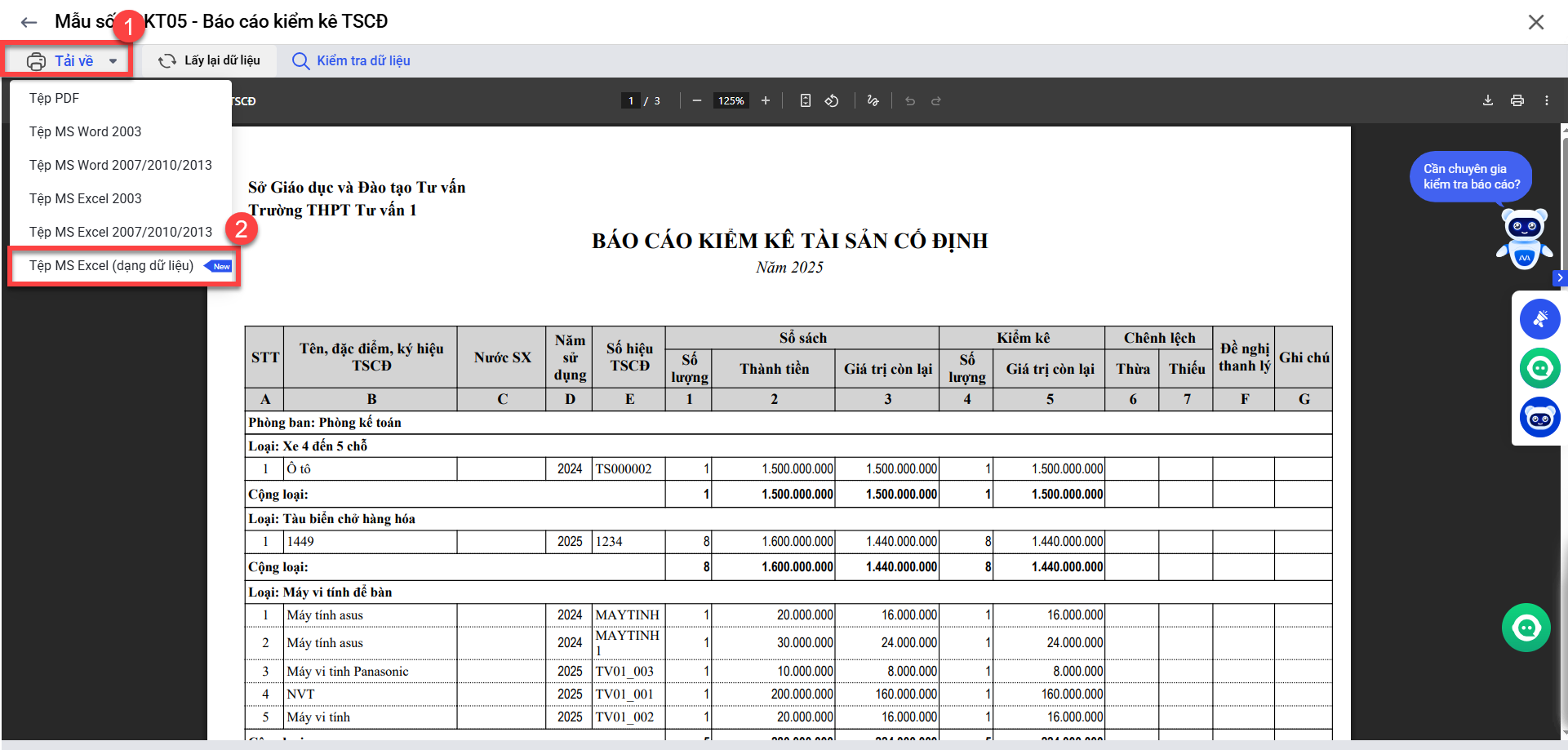
Task: Click the back arrow beside report title
Action: click(x=29, y=22)
